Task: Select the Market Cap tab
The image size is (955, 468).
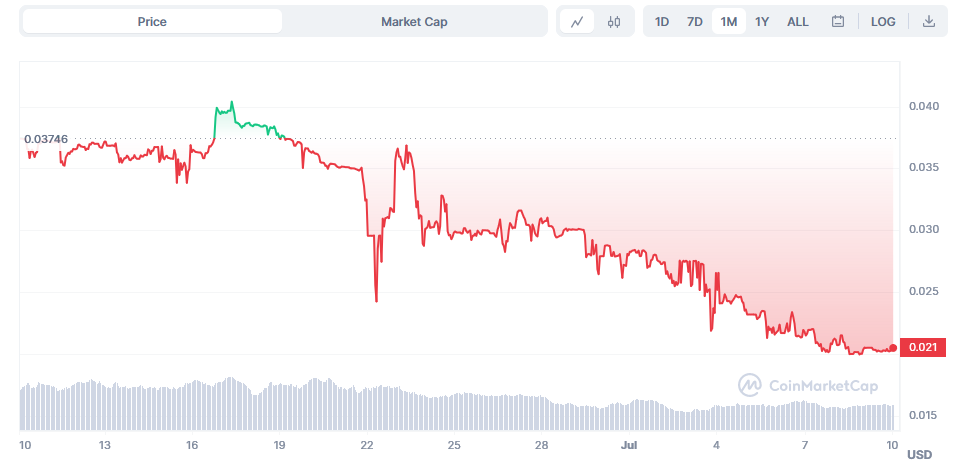Action: [x=414, y=21]
